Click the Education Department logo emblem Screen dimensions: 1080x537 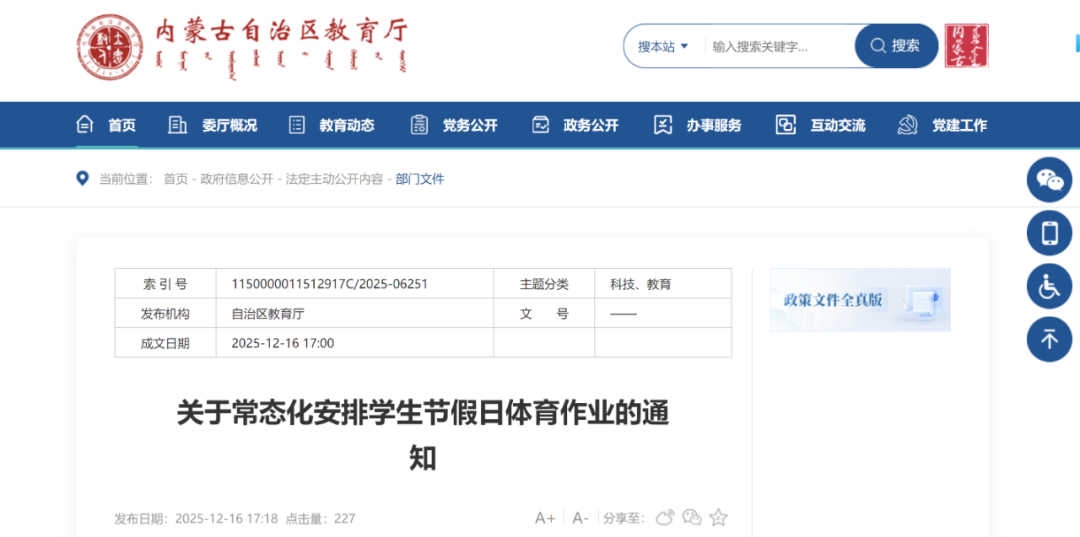point(110,47)
